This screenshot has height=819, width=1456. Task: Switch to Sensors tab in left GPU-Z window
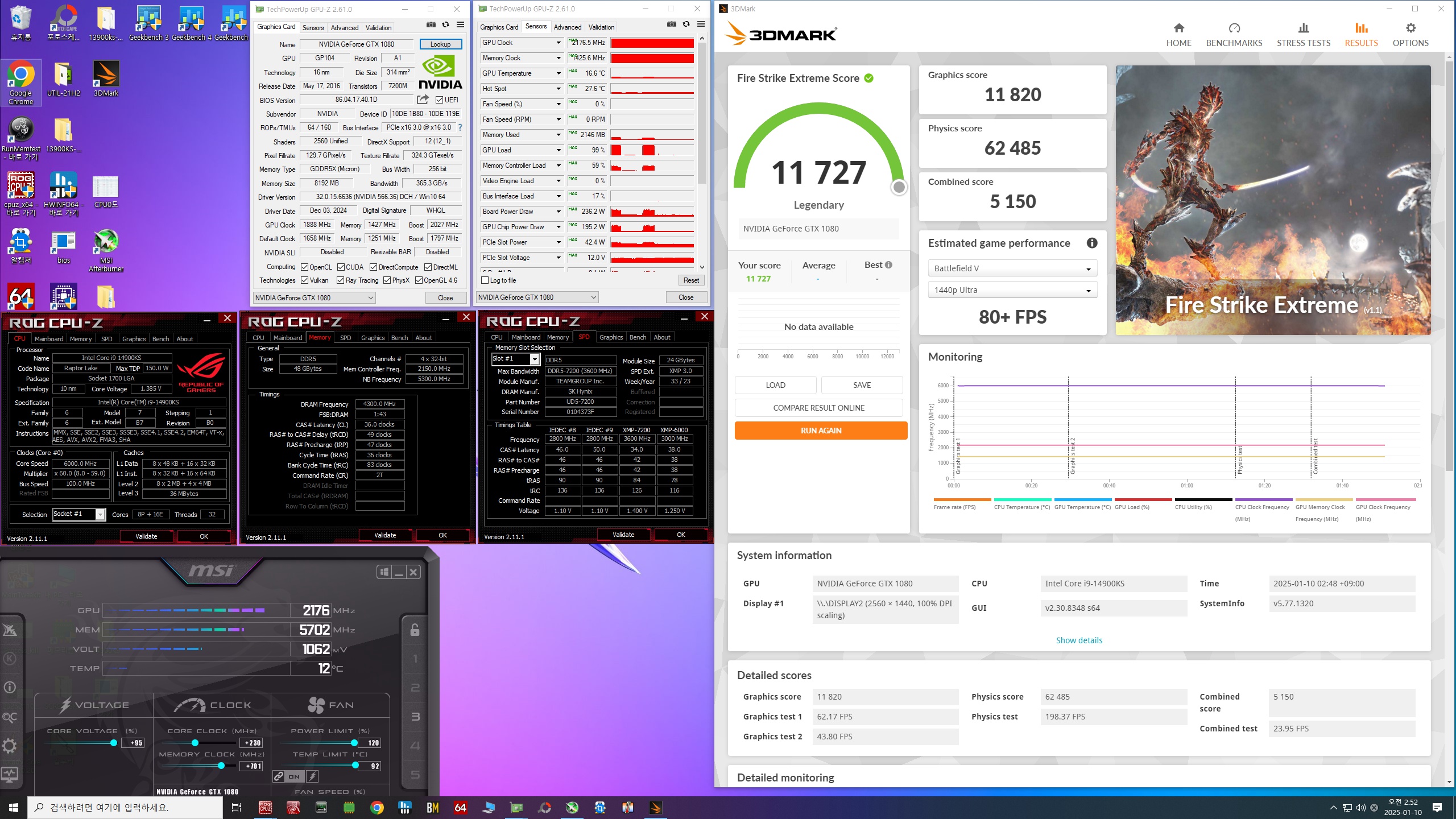point(313,27)
